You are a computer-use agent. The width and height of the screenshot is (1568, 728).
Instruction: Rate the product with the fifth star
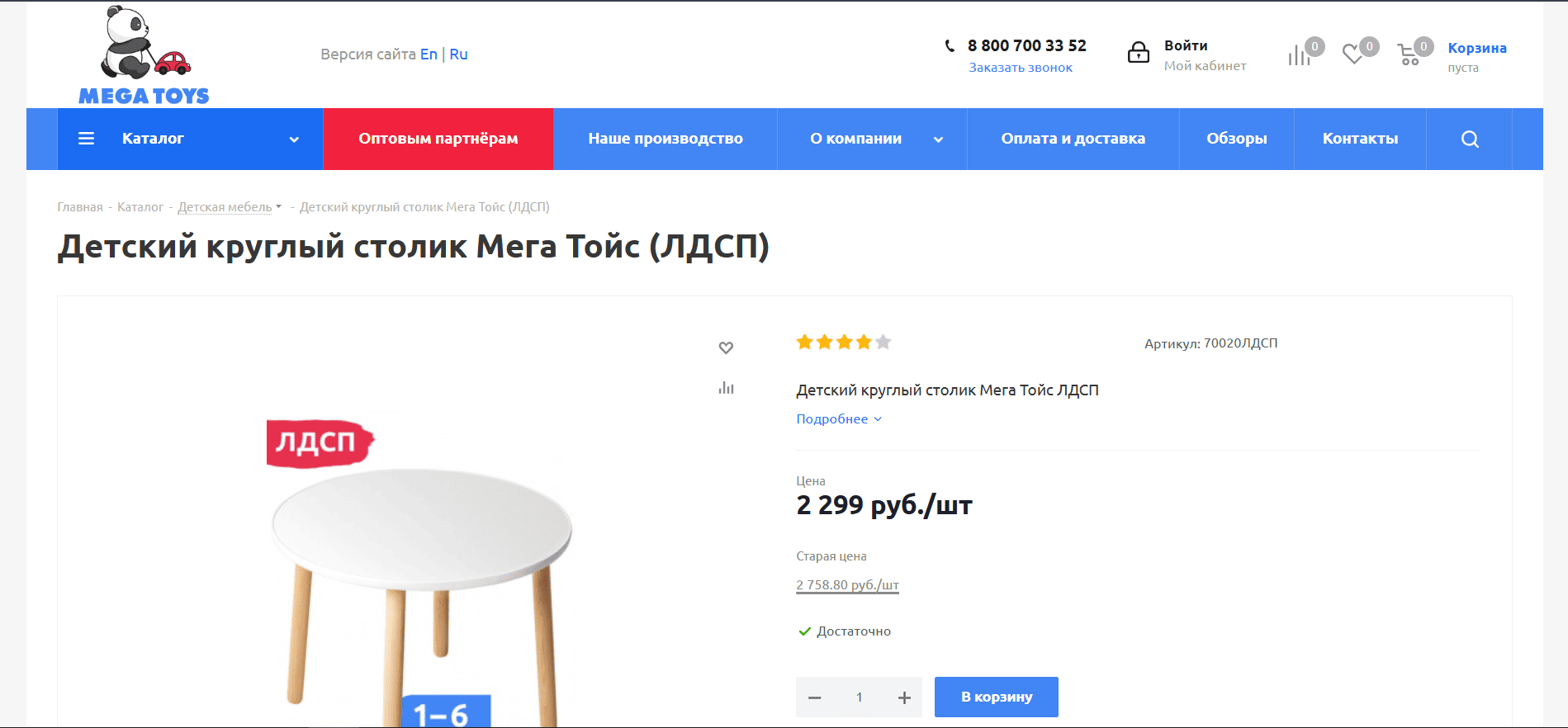tap(883, 342)
